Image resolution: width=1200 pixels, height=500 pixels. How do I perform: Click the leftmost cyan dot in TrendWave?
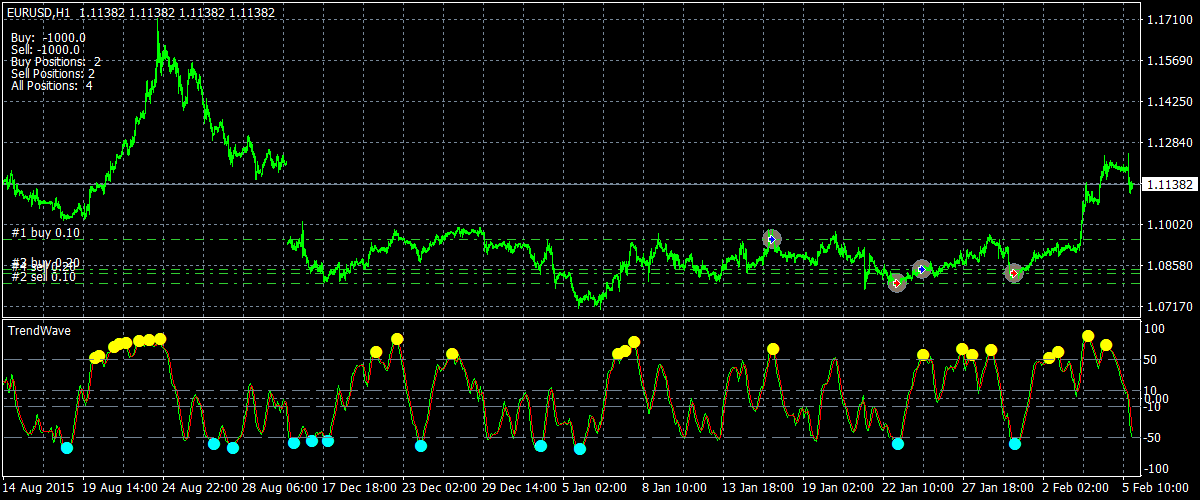[67, 447]
